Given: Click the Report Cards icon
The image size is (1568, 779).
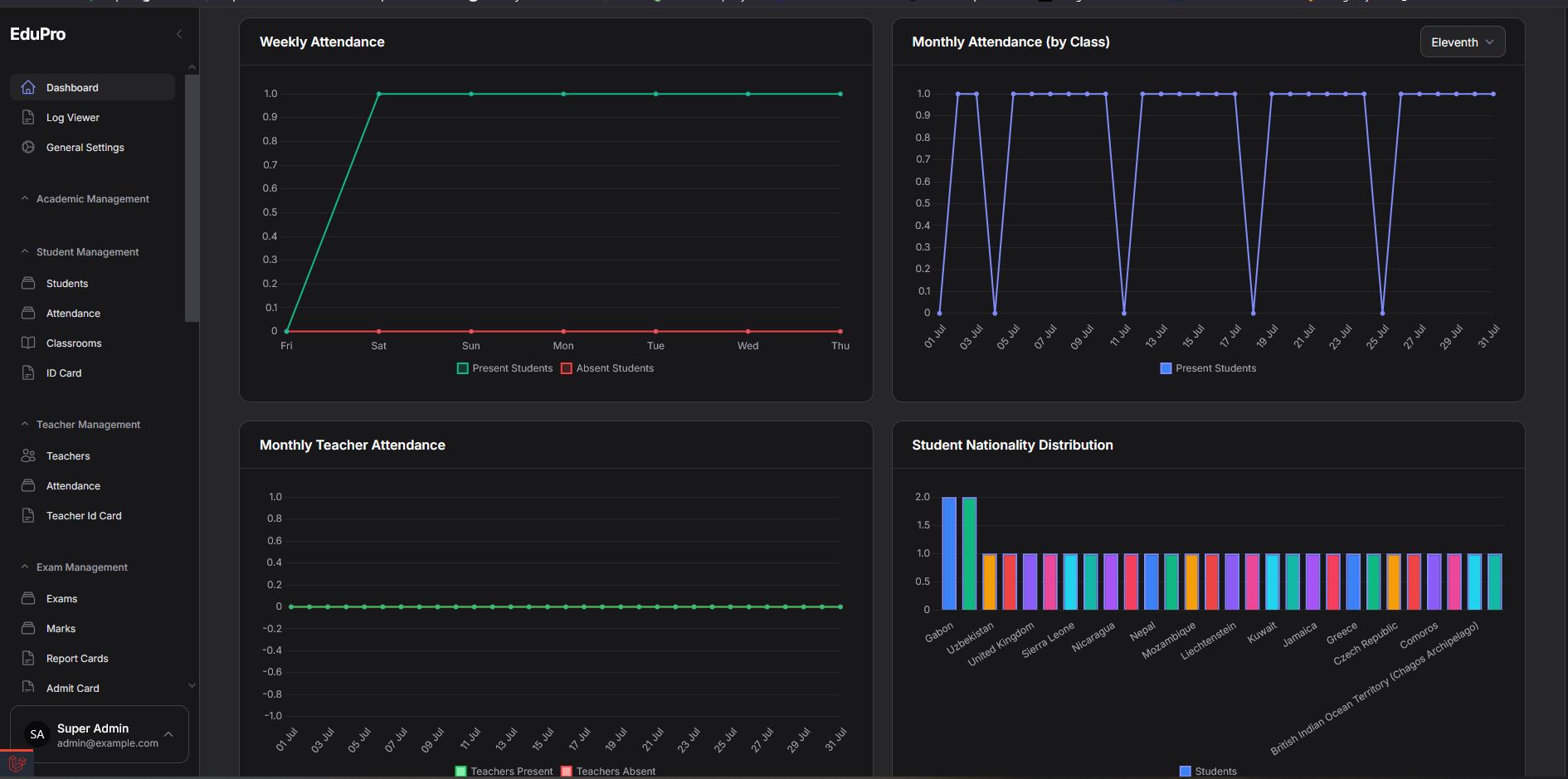Looking at the screenshot, I should coord(28,658).
